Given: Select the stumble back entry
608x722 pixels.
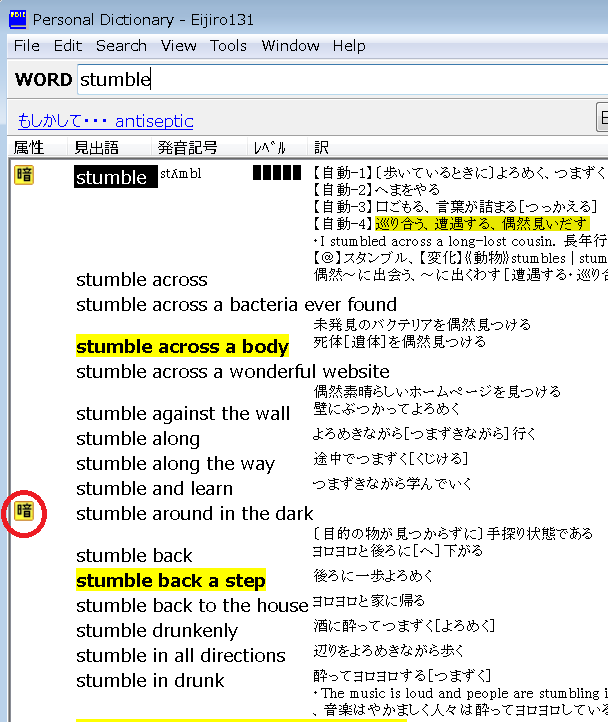Looking at the screenshot, I should 134,555.
